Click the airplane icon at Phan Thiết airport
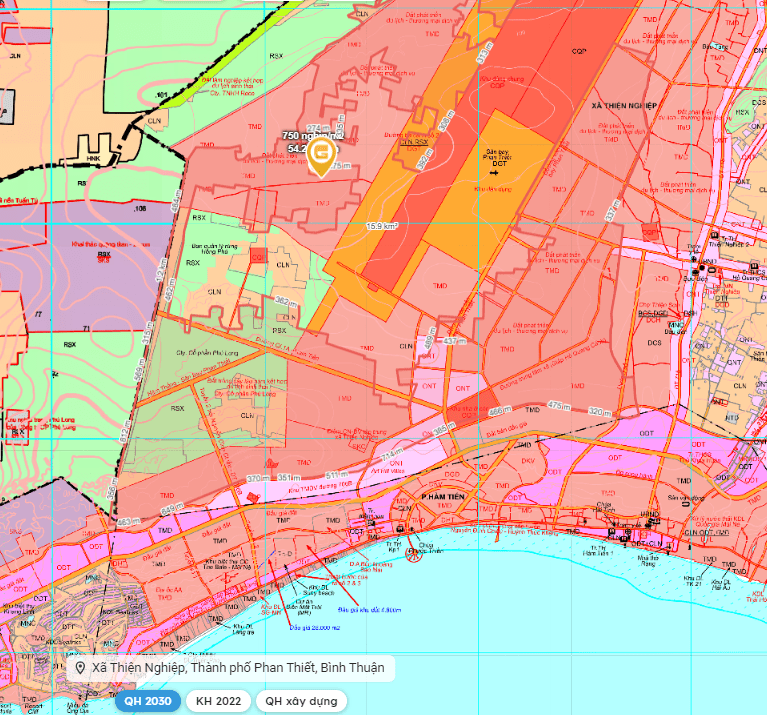This screenshot has height=715, width=767. tap(493, 173)
